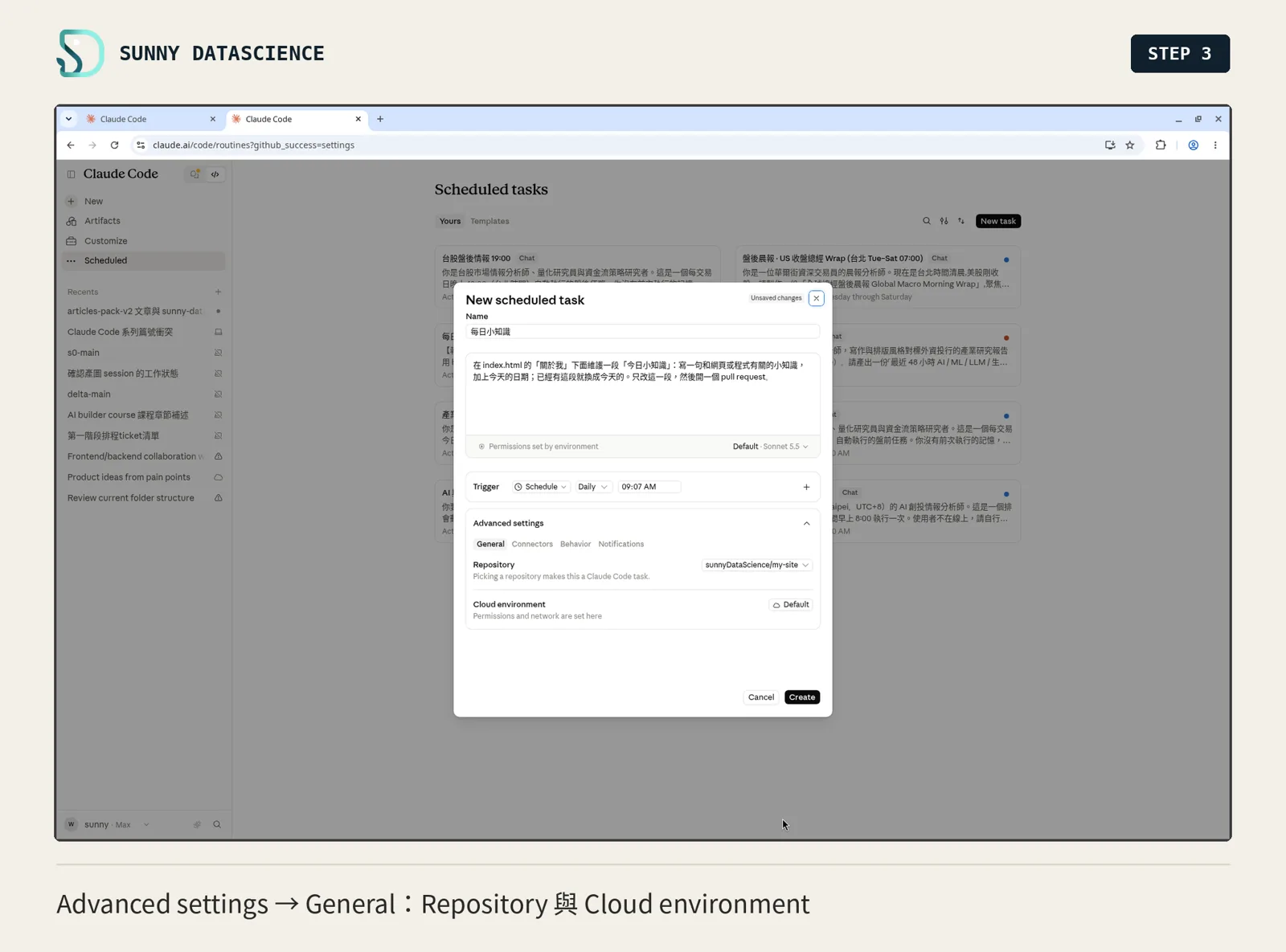This screenshot has width=1286, height=952.
Task: Open the sunny Max account menu
Action: tap(108, 824)
